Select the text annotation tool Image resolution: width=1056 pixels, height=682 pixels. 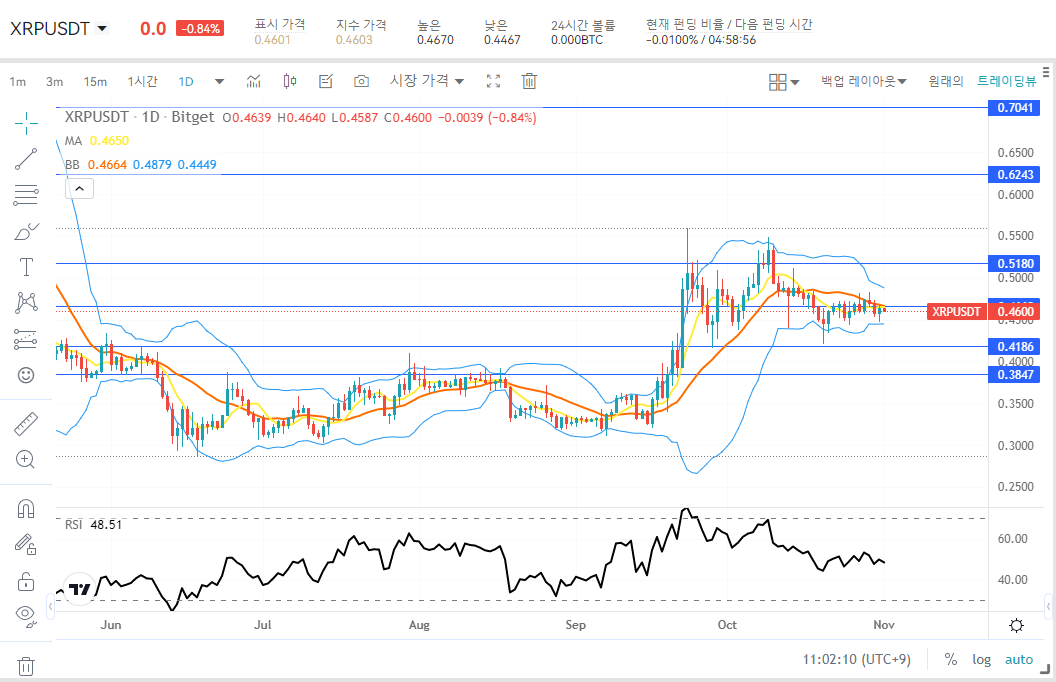(x=25, y=266)
